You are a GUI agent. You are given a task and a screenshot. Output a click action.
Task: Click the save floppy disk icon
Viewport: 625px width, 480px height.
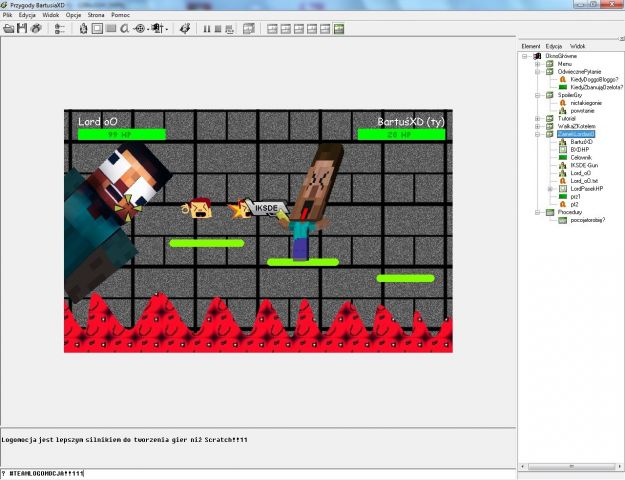pyautogui.click(x=22, y=28)
